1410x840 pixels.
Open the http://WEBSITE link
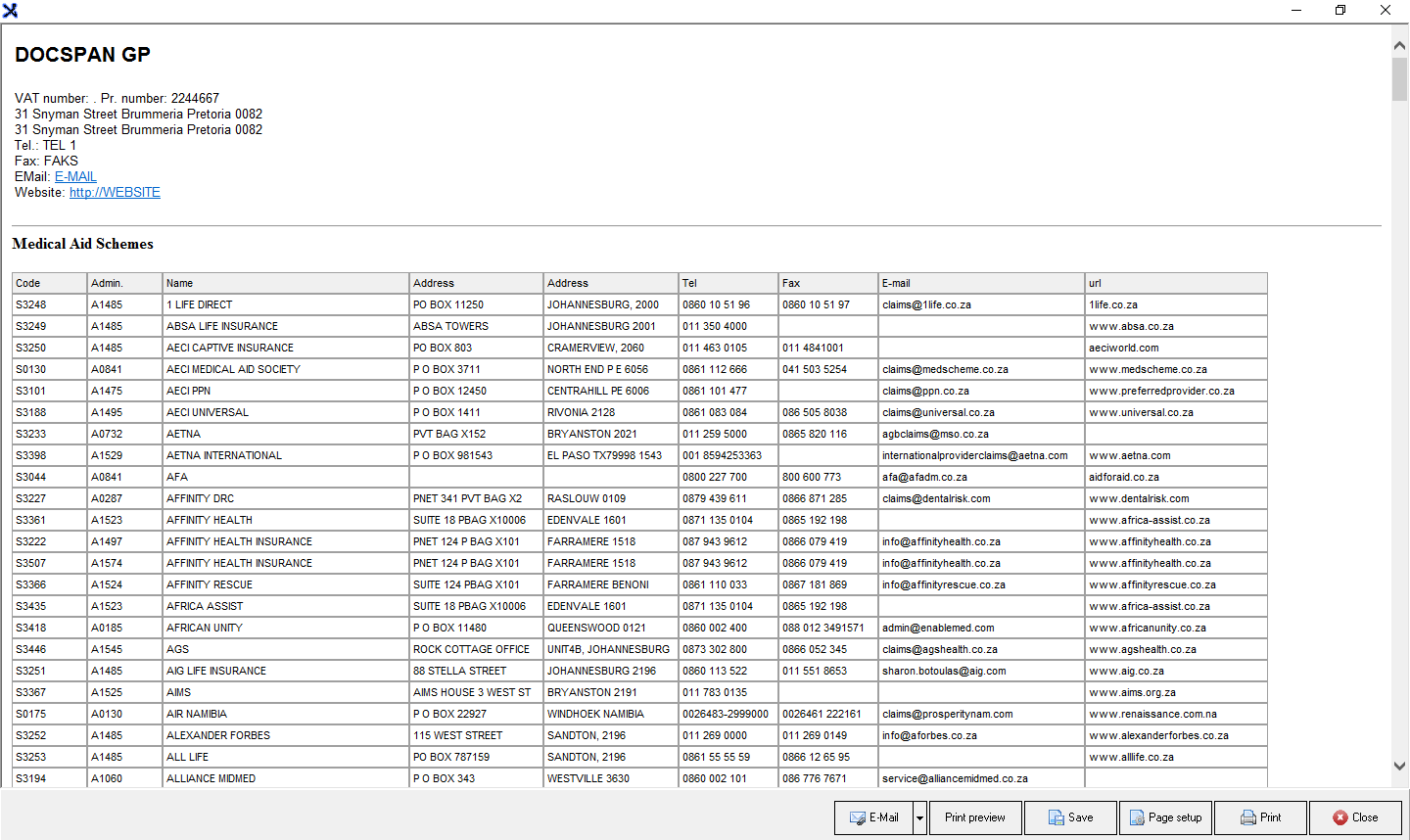pos(115,192)
